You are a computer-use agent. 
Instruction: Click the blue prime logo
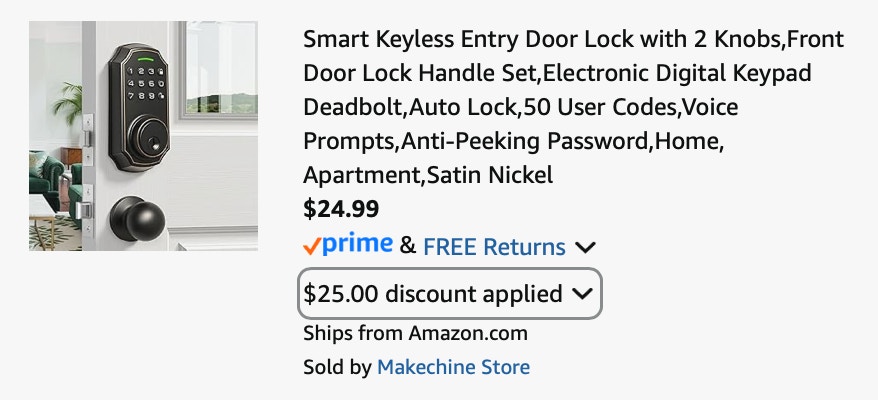(357, 244)
